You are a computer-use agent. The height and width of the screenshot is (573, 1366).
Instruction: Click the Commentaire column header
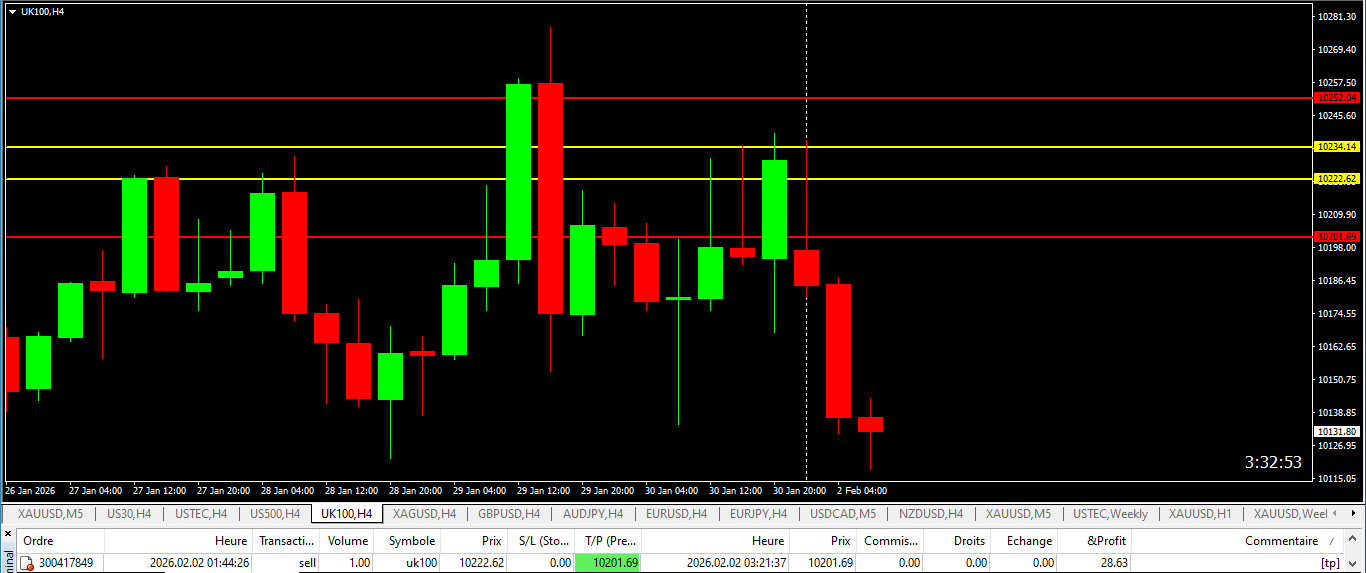point(1281,541)
